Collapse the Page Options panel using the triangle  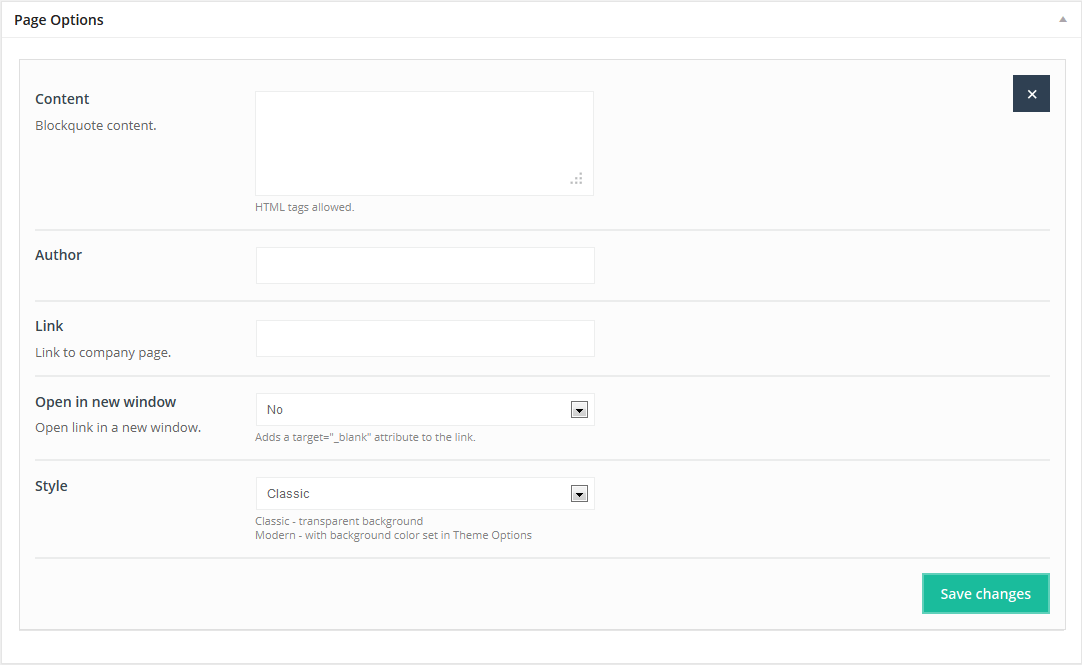(1063, 20)
